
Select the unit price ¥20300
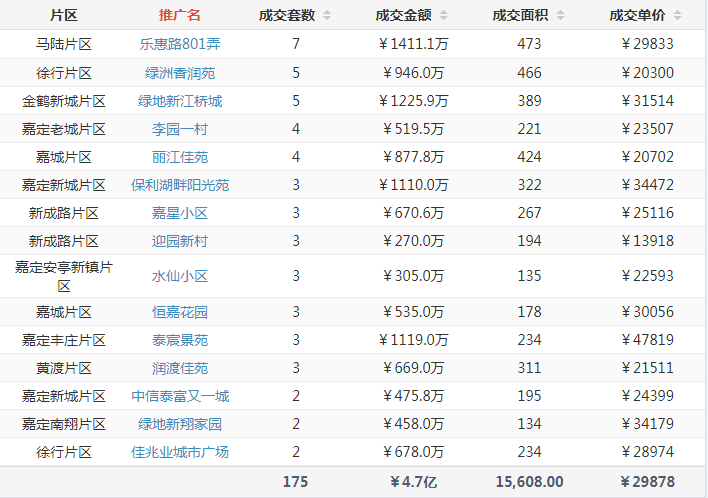click(x=647, y=73)
